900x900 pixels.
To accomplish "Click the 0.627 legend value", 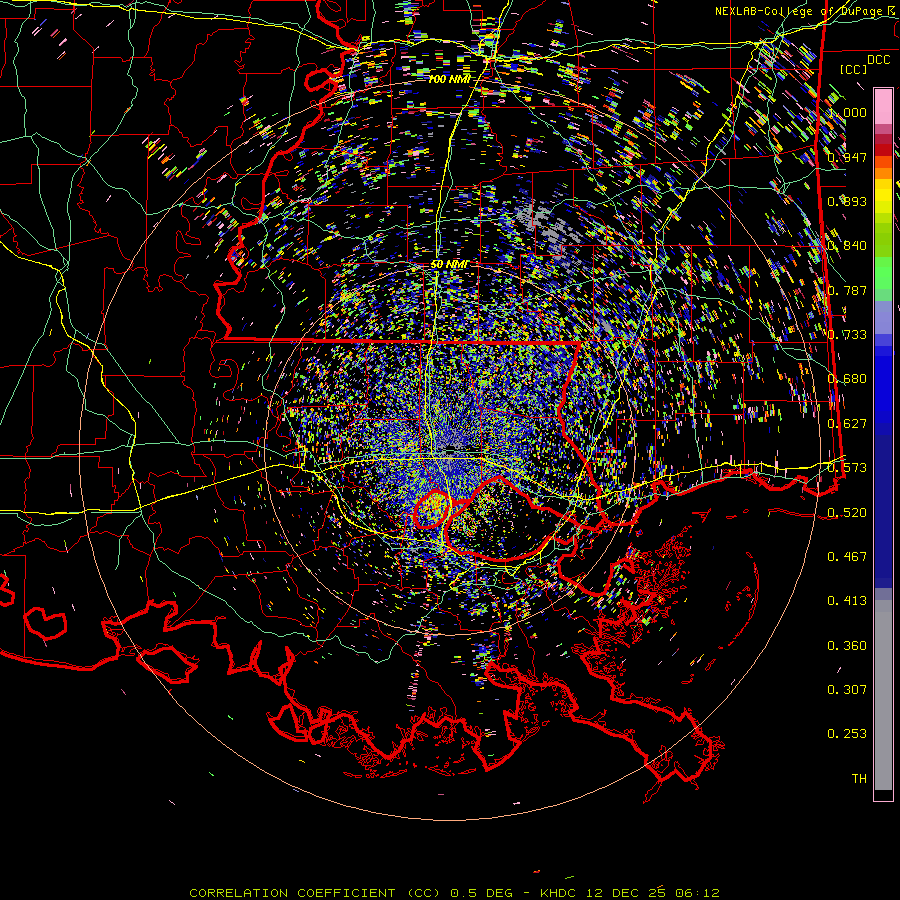I will [x=847, y=424].
